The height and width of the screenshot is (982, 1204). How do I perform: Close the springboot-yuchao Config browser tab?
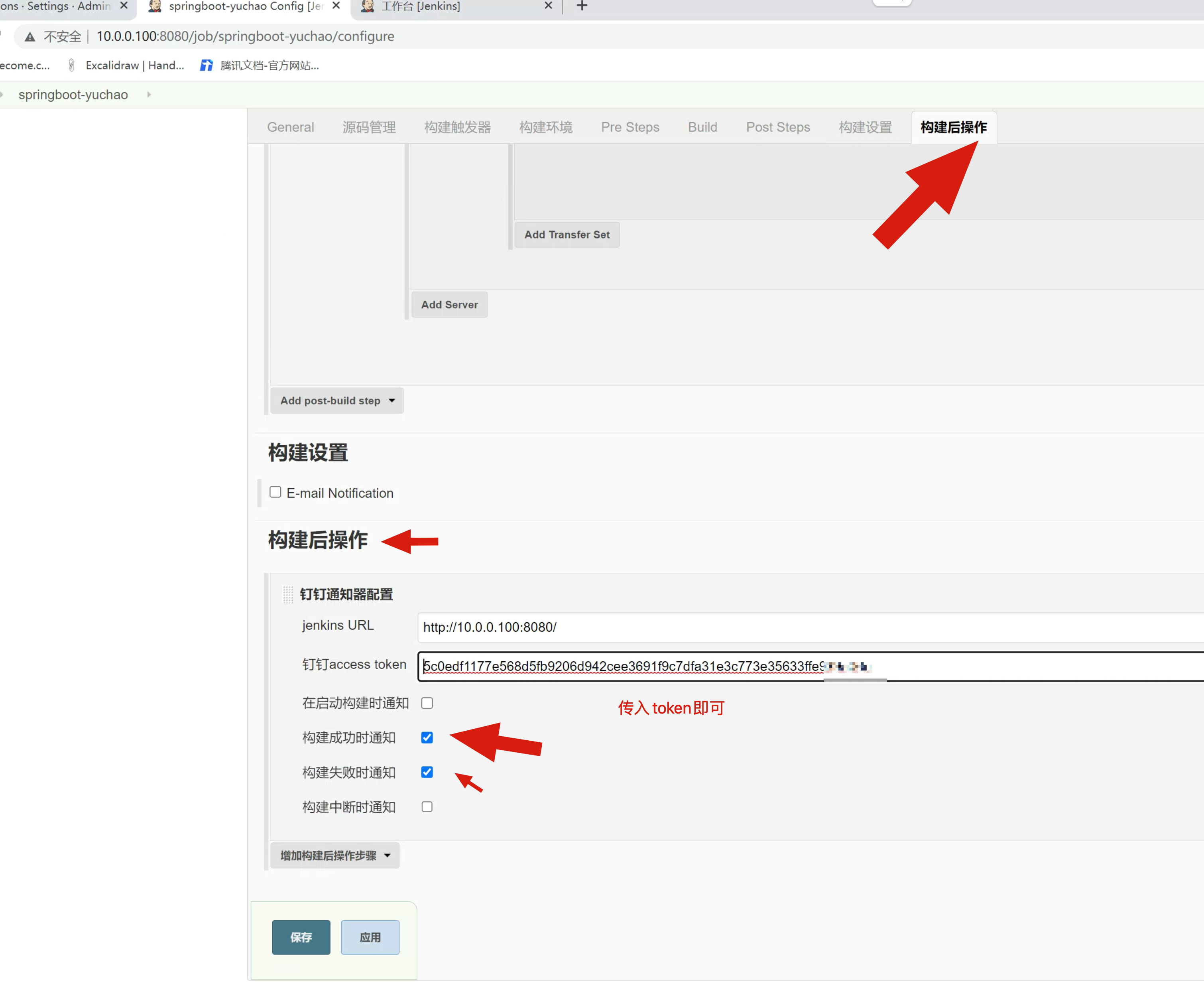click(x=336, y=6)
